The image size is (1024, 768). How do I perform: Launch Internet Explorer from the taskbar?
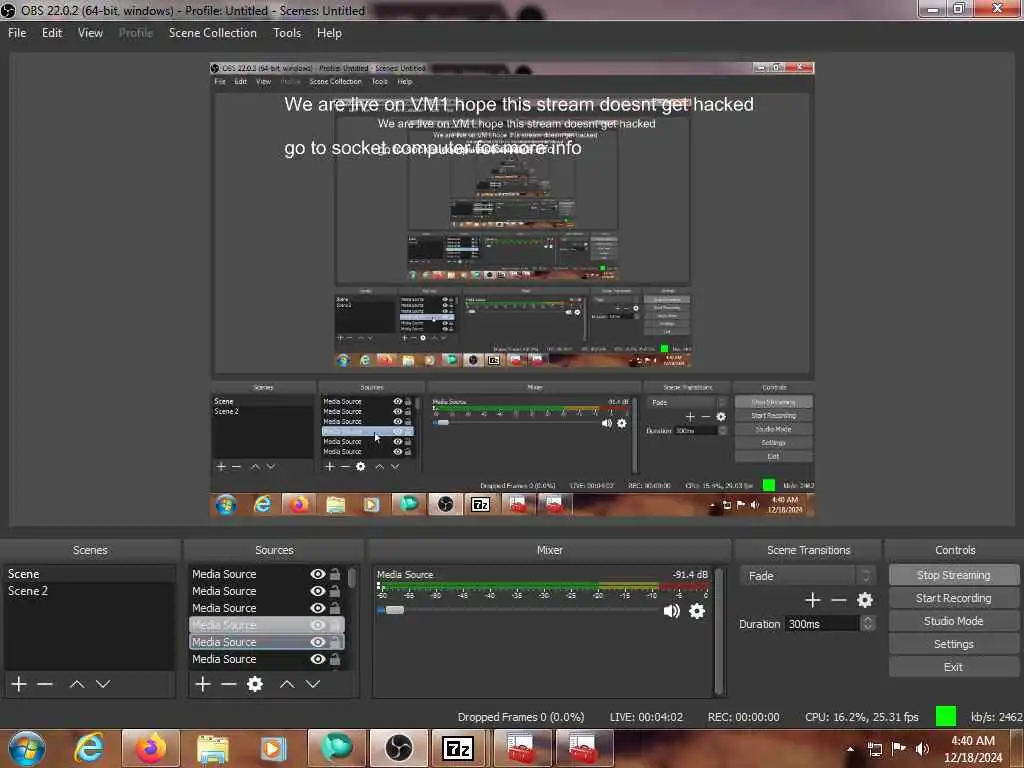[89, 748]
